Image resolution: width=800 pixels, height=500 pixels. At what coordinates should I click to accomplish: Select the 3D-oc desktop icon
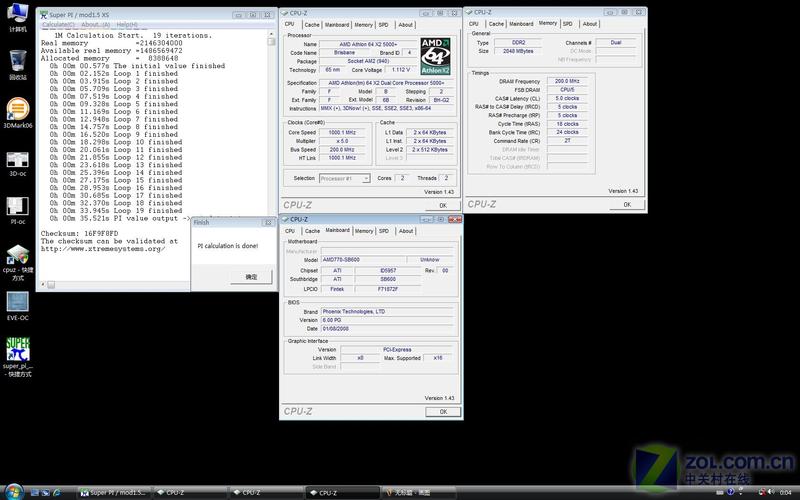click(x=18, y=164)
